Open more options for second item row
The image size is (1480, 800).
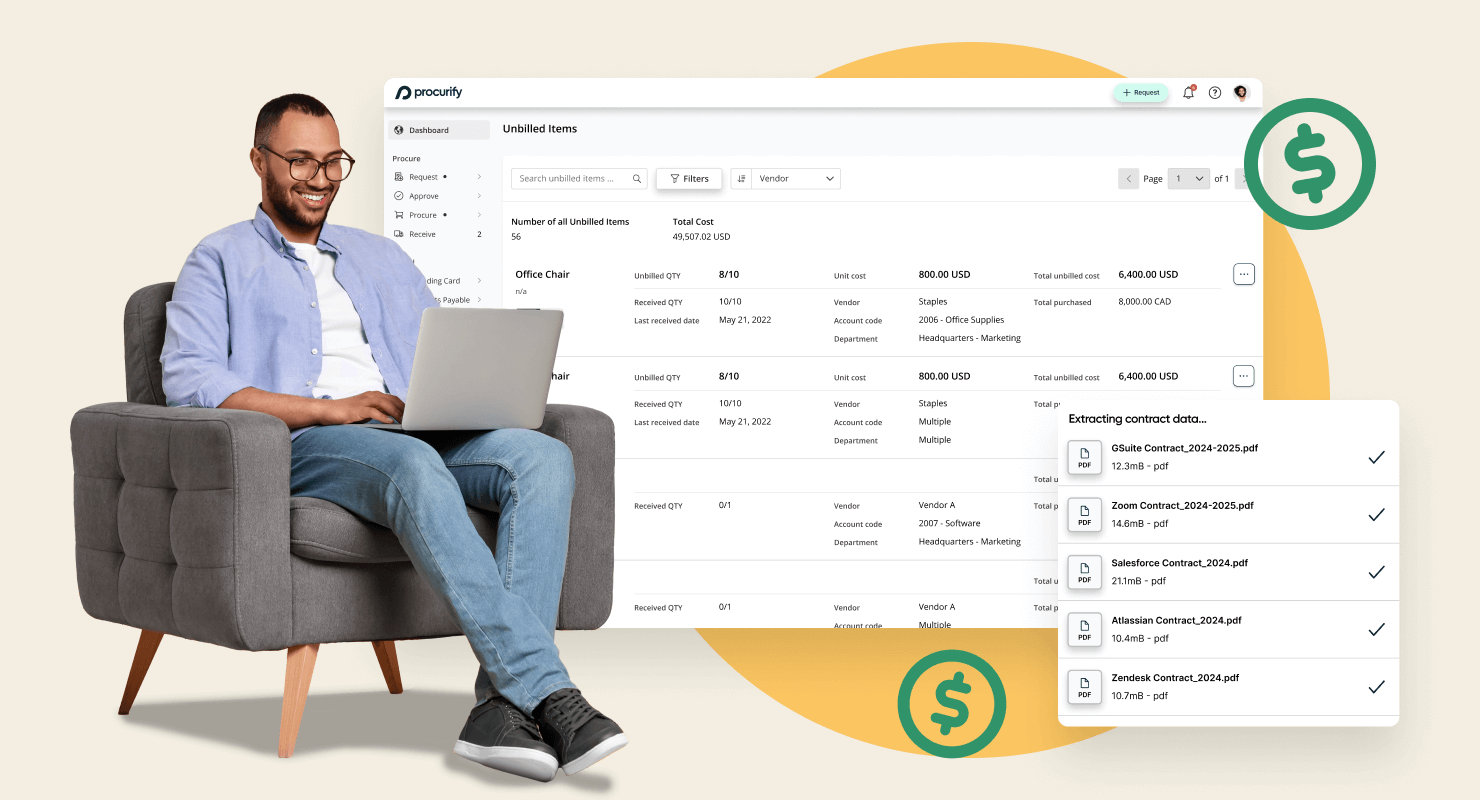(1244, 376)
